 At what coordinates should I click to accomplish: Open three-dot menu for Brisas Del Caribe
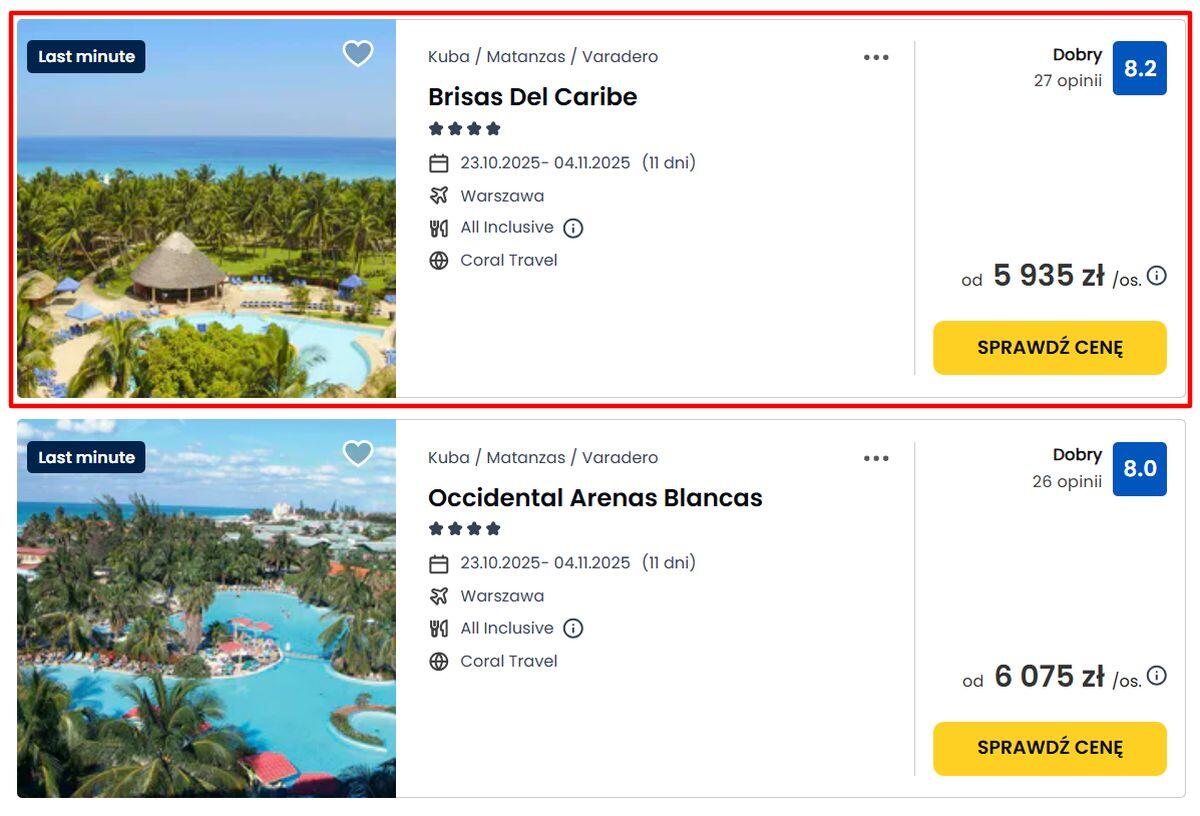(876, 58)
